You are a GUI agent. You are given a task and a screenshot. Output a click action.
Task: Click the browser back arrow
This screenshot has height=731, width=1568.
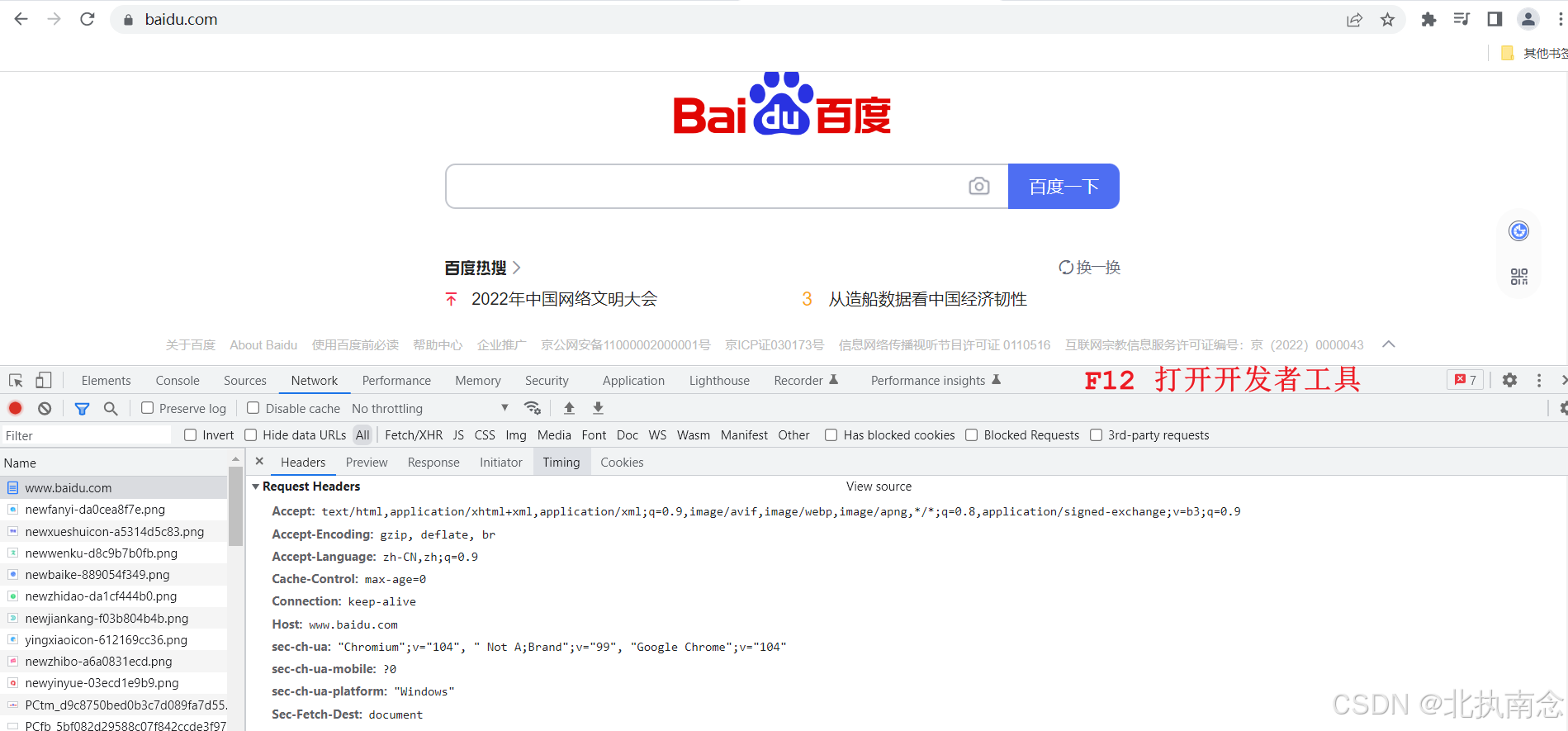21,19
